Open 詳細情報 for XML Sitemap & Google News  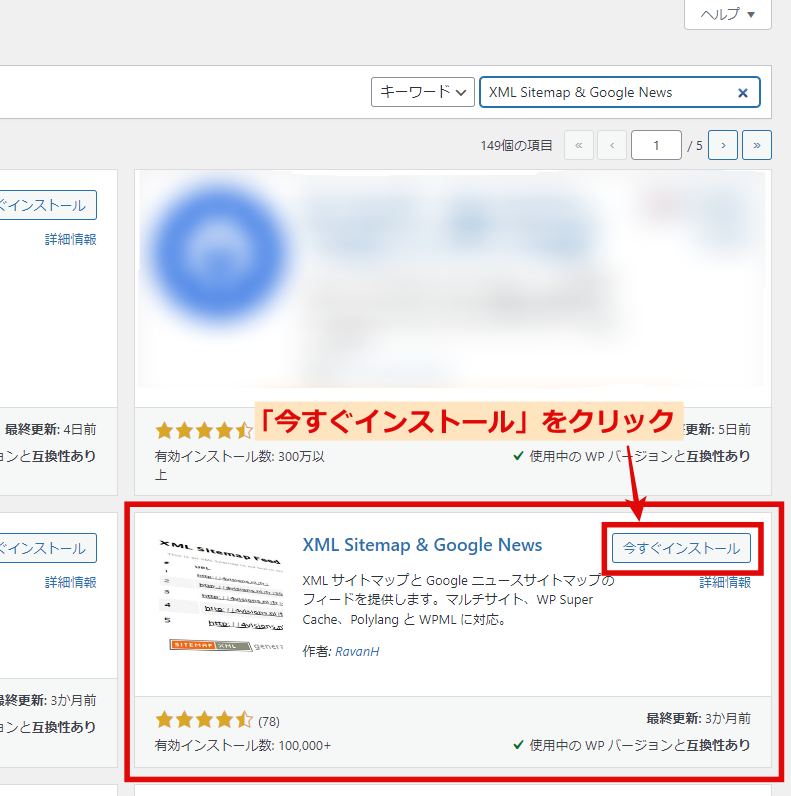click(725, 582)
